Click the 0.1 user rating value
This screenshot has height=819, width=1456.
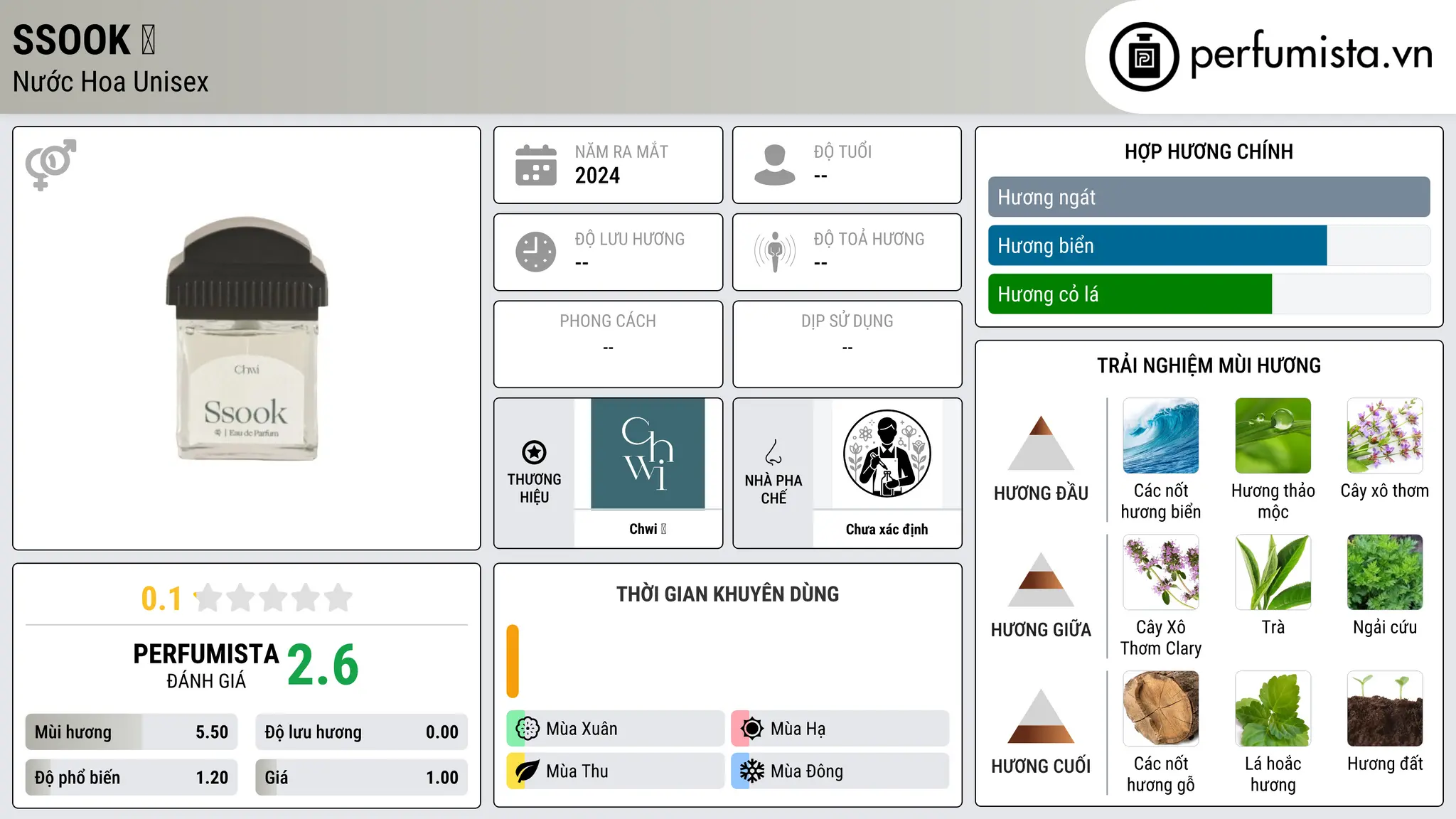[x=161, y=599]
